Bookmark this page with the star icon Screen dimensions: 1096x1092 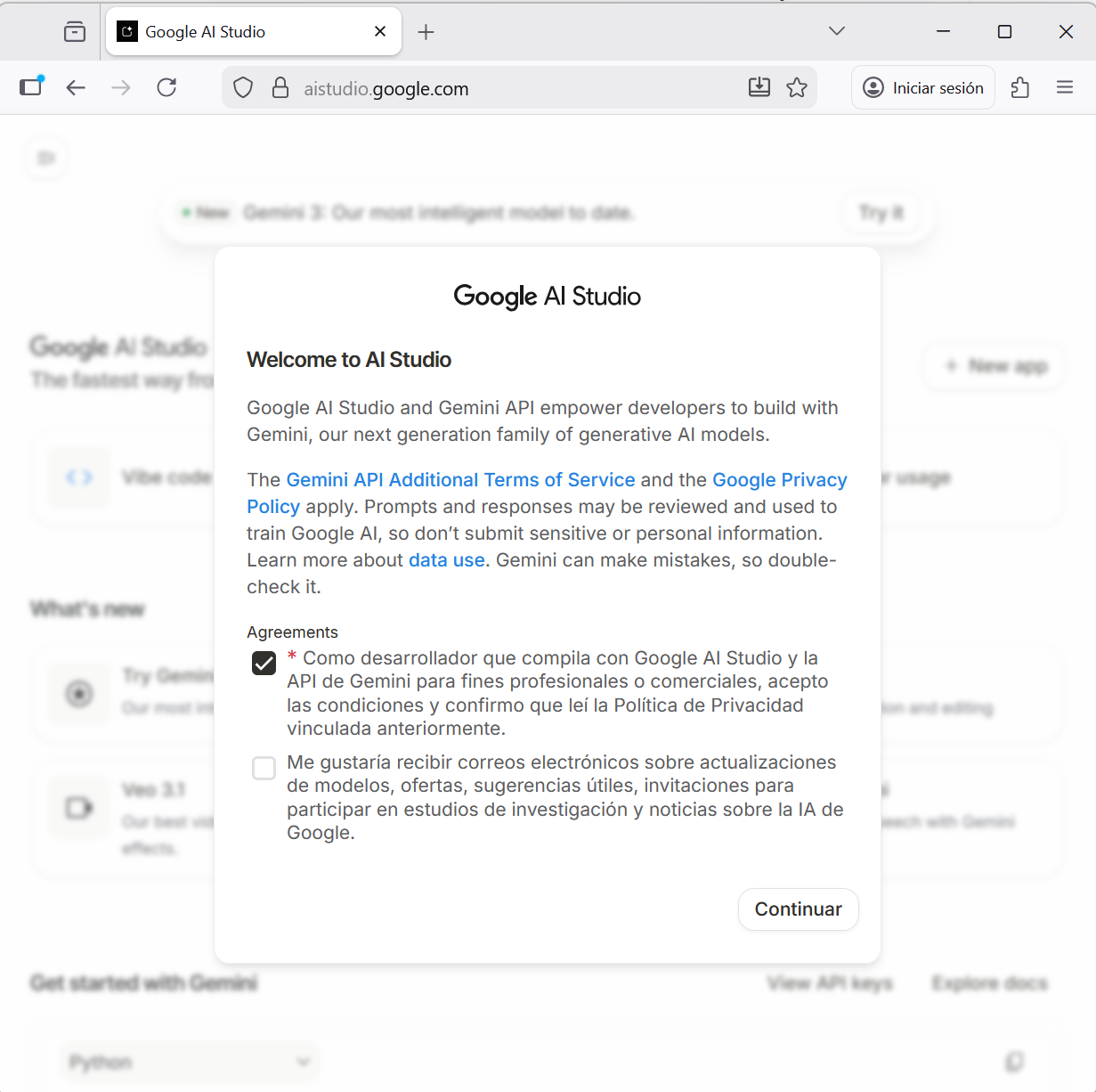(797, 87)
